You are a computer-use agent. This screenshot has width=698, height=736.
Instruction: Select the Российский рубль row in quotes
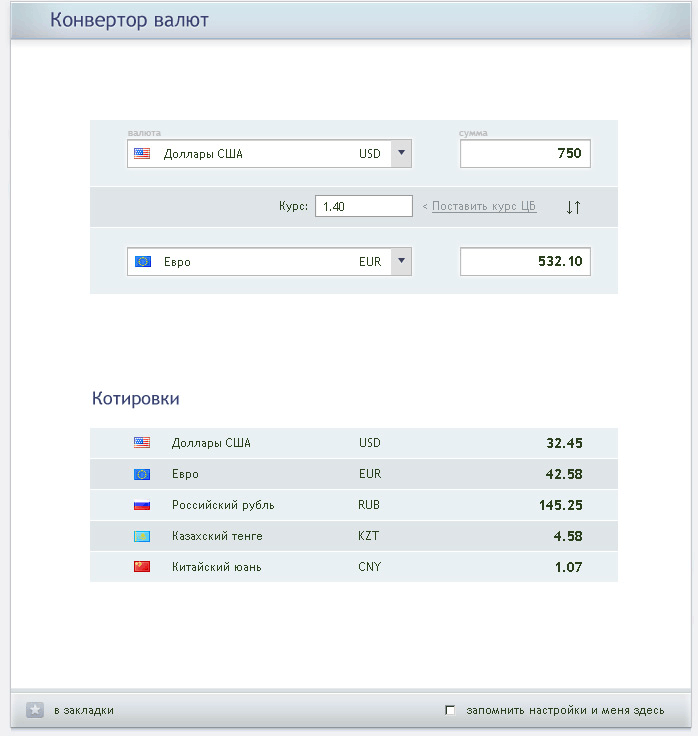353,505
